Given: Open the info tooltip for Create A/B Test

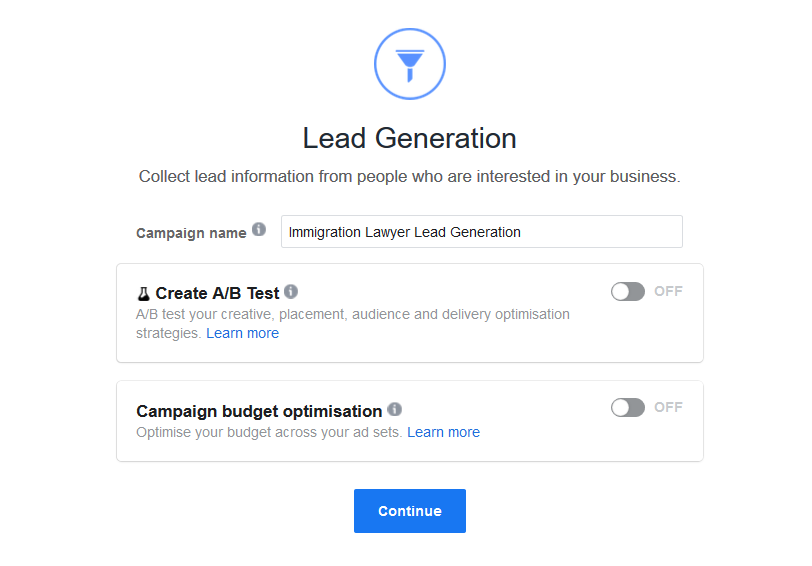Looking at the screenshot, I should tap(291, 292).
